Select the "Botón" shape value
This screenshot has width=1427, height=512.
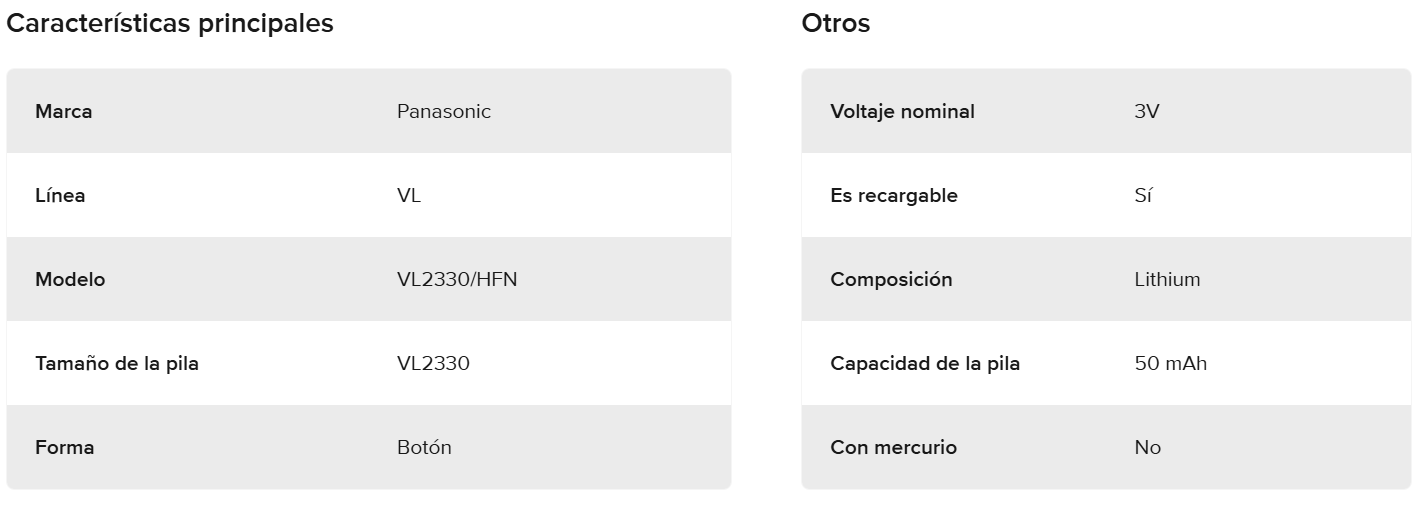click(x=424, y=447)
